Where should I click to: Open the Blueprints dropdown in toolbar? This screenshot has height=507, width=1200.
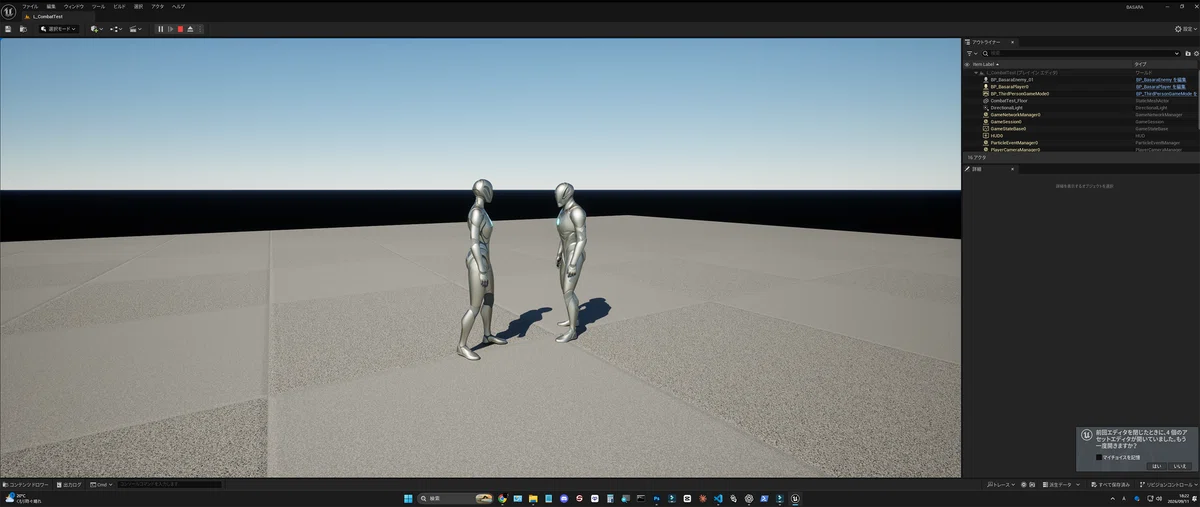pyautogui.click(x=116, y=29)
